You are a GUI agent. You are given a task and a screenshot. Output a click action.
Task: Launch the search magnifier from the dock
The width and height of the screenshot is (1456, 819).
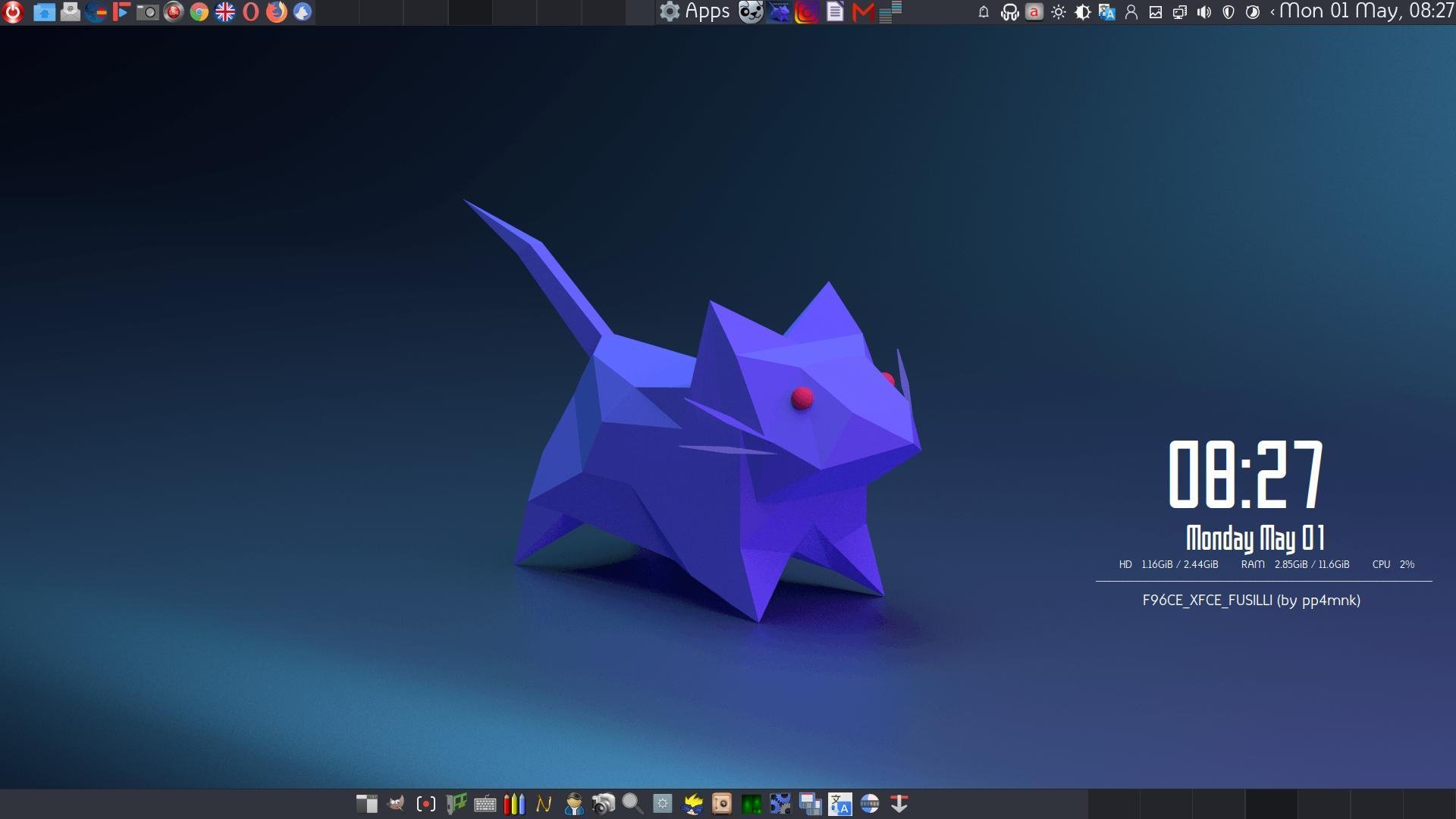633,804
